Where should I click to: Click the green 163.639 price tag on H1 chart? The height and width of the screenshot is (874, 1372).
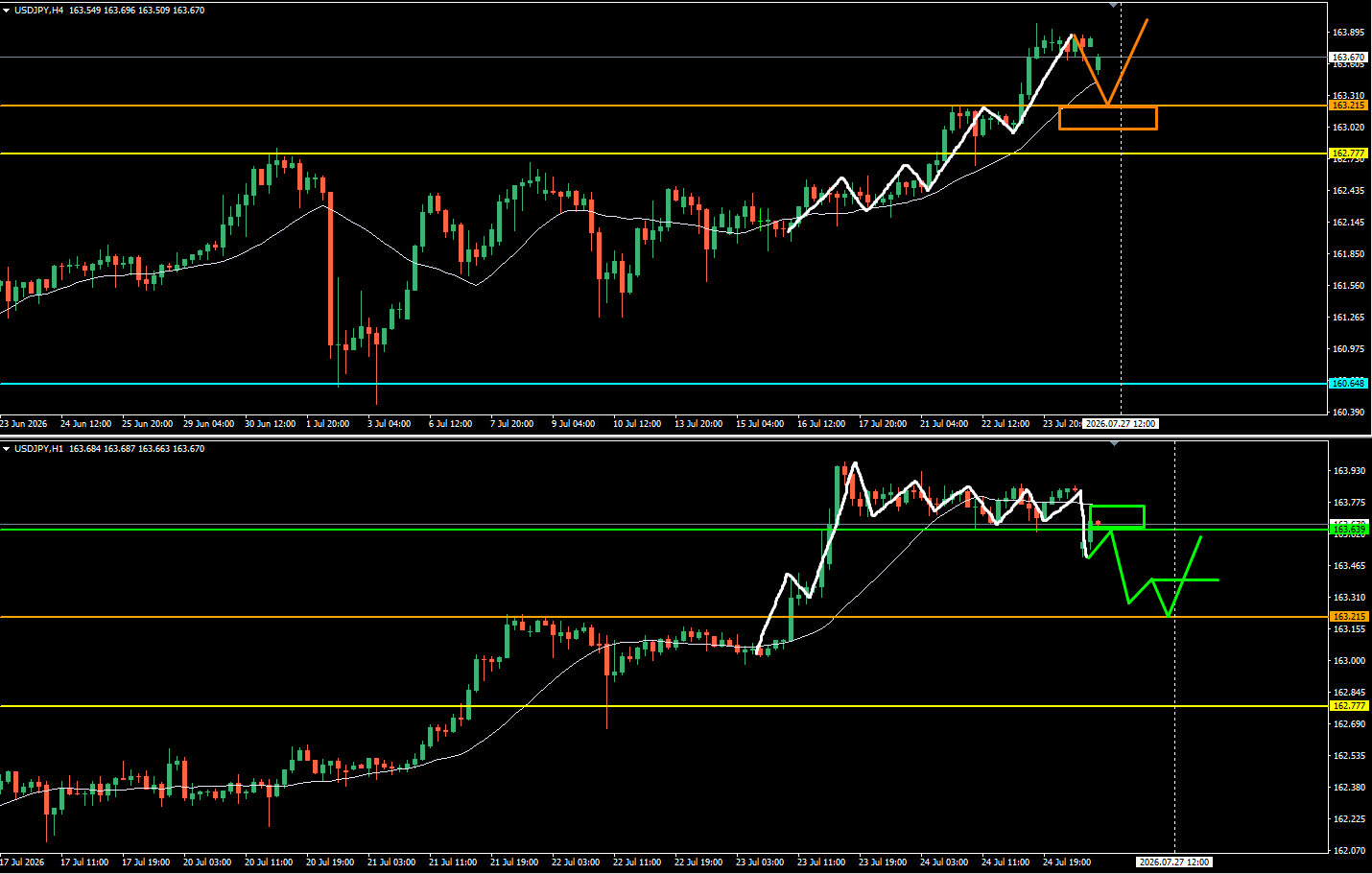pyautogui.click(x=1348, y=530)
